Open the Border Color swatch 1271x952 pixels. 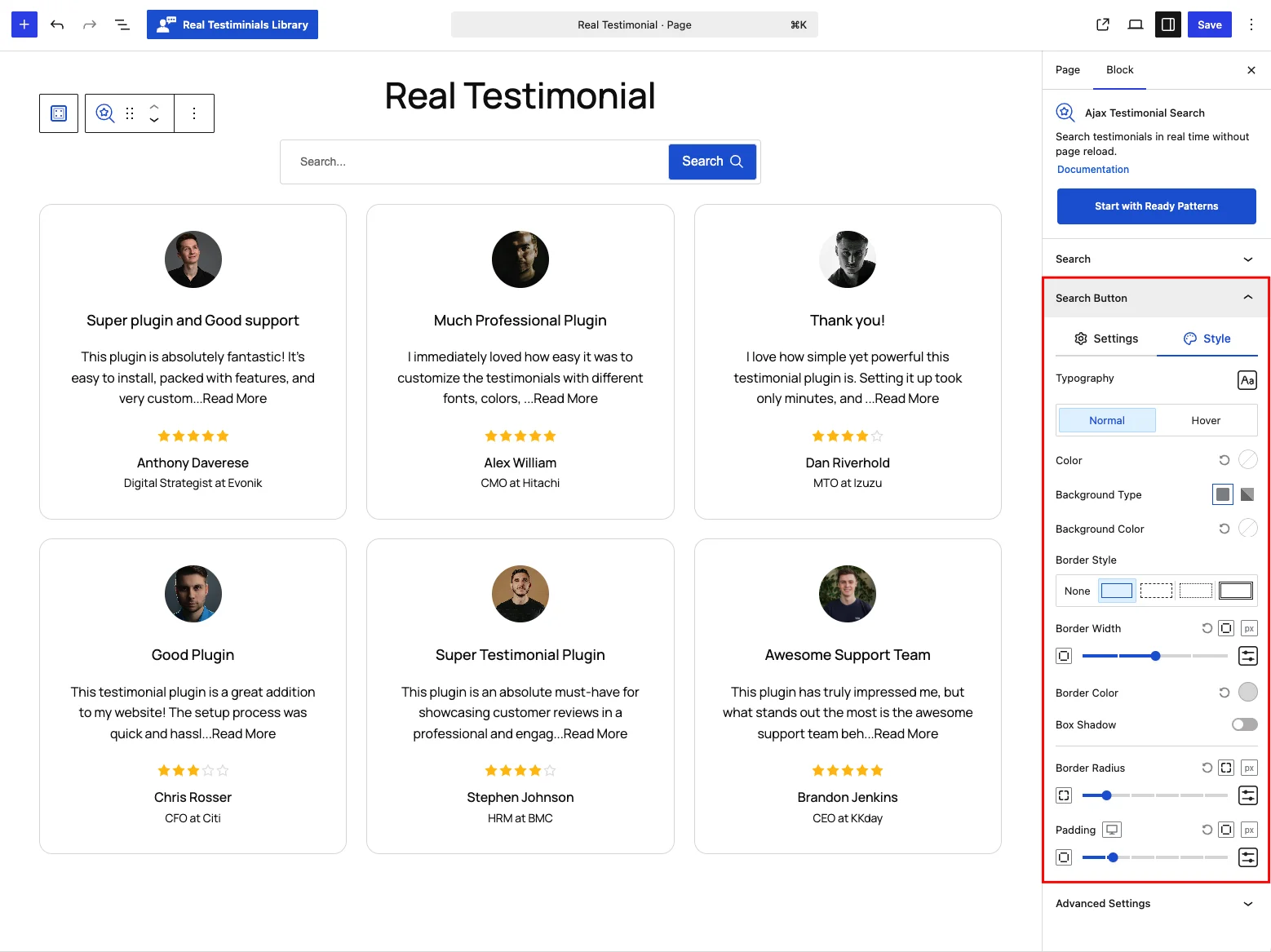(x=1248, y=693)
